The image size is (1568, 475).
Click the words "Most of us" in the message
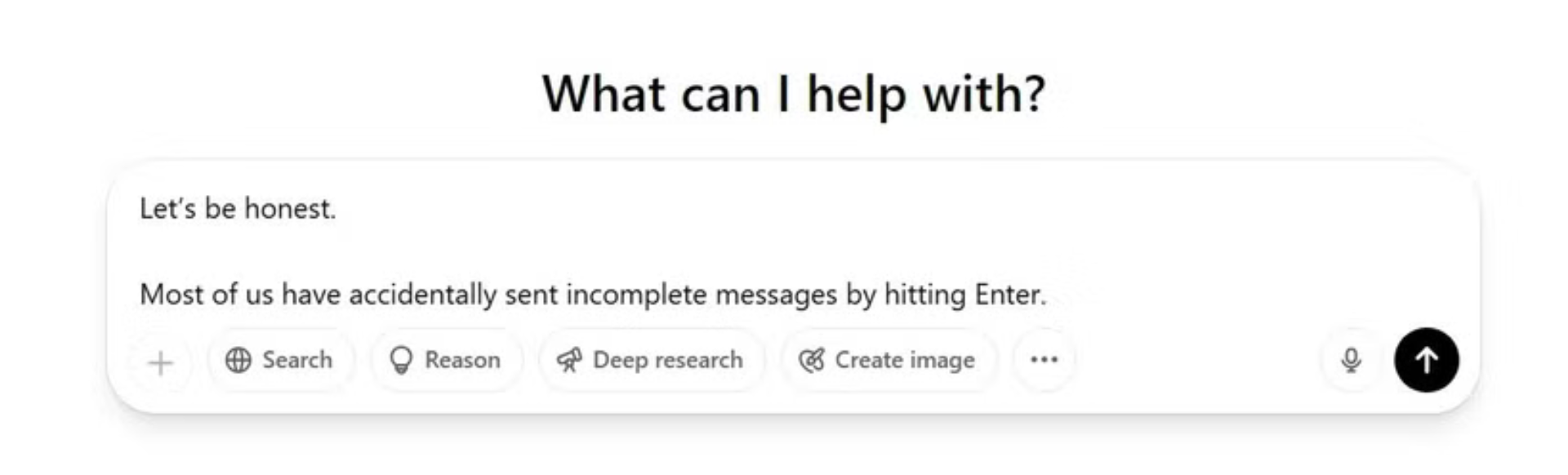coord(206,294)
